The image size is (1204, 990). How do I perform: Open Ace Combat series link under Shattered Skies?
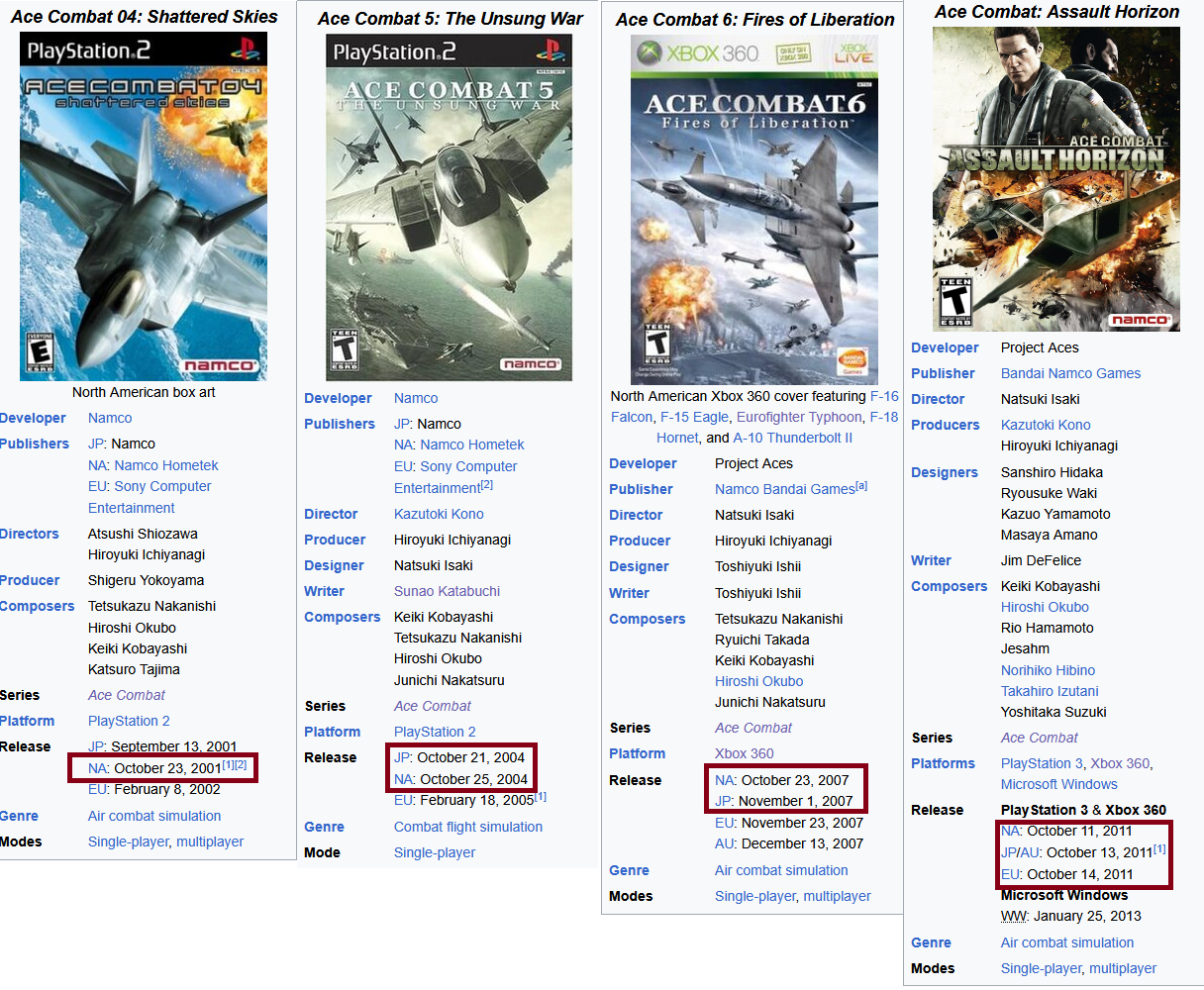(x=127, y=695)
